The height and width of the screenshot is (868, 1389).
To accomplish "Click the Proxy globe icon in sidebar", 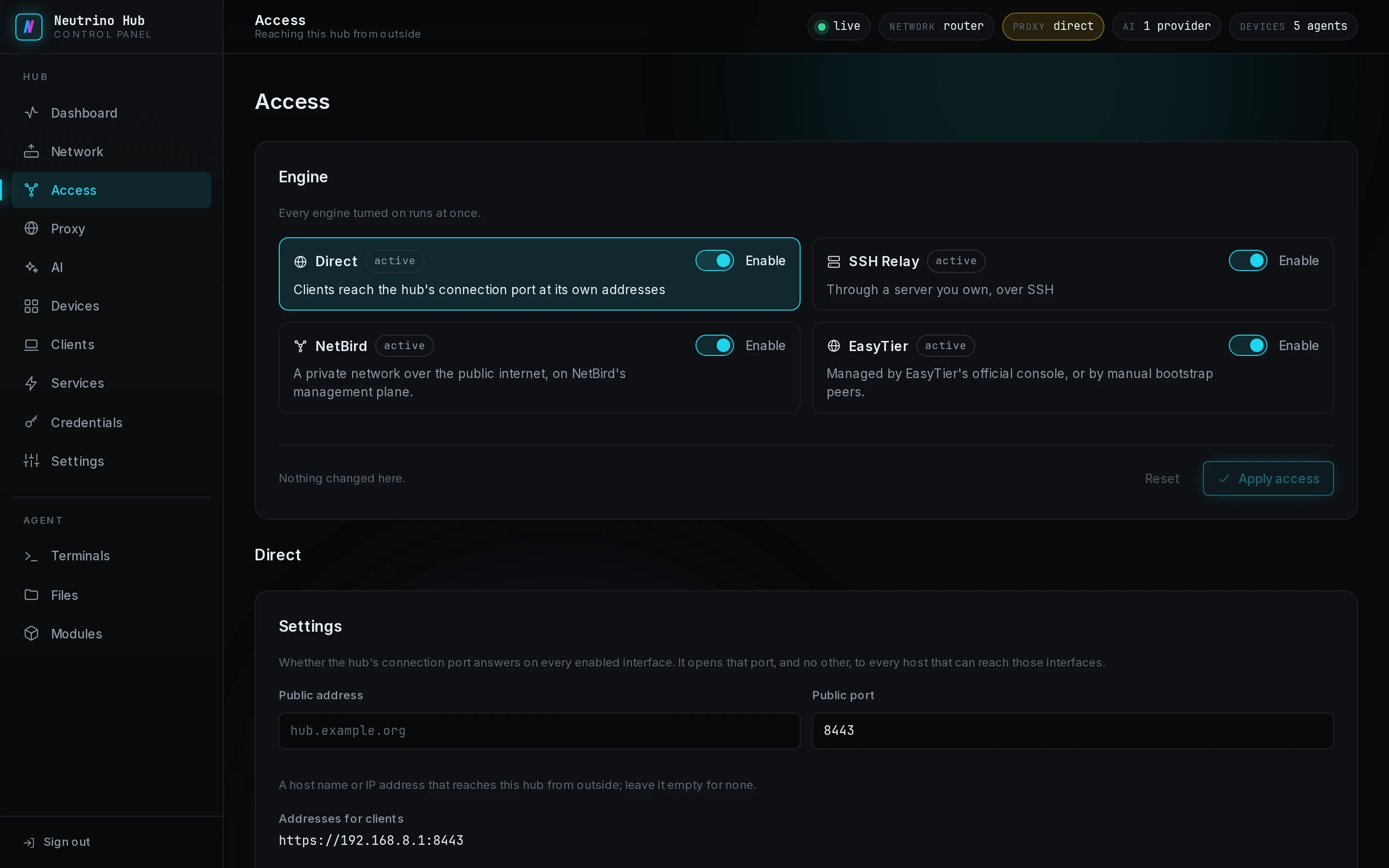I will pyautogui.click(x=31, y=229).
